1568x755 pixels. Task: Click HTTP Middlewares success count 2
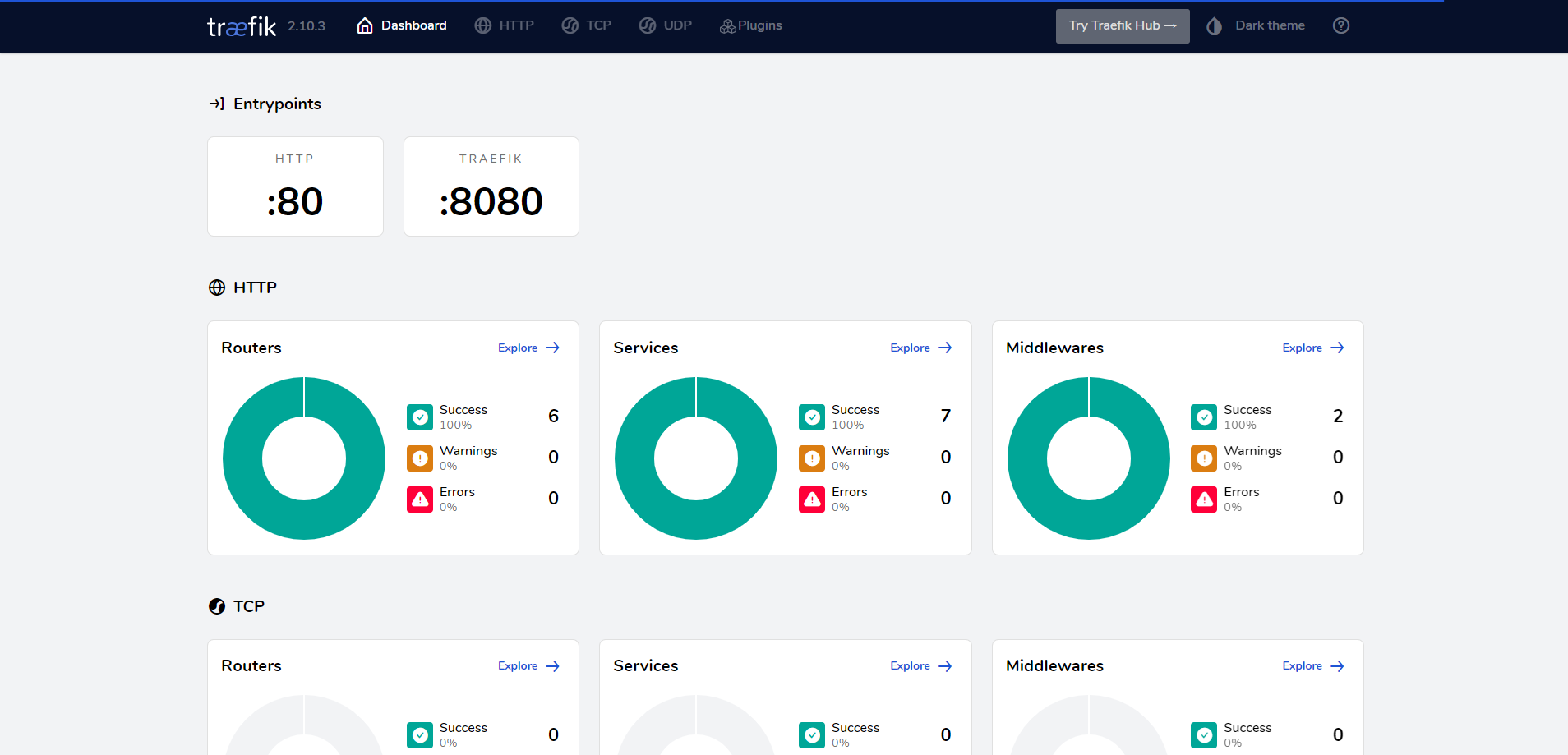[1338, 417]
